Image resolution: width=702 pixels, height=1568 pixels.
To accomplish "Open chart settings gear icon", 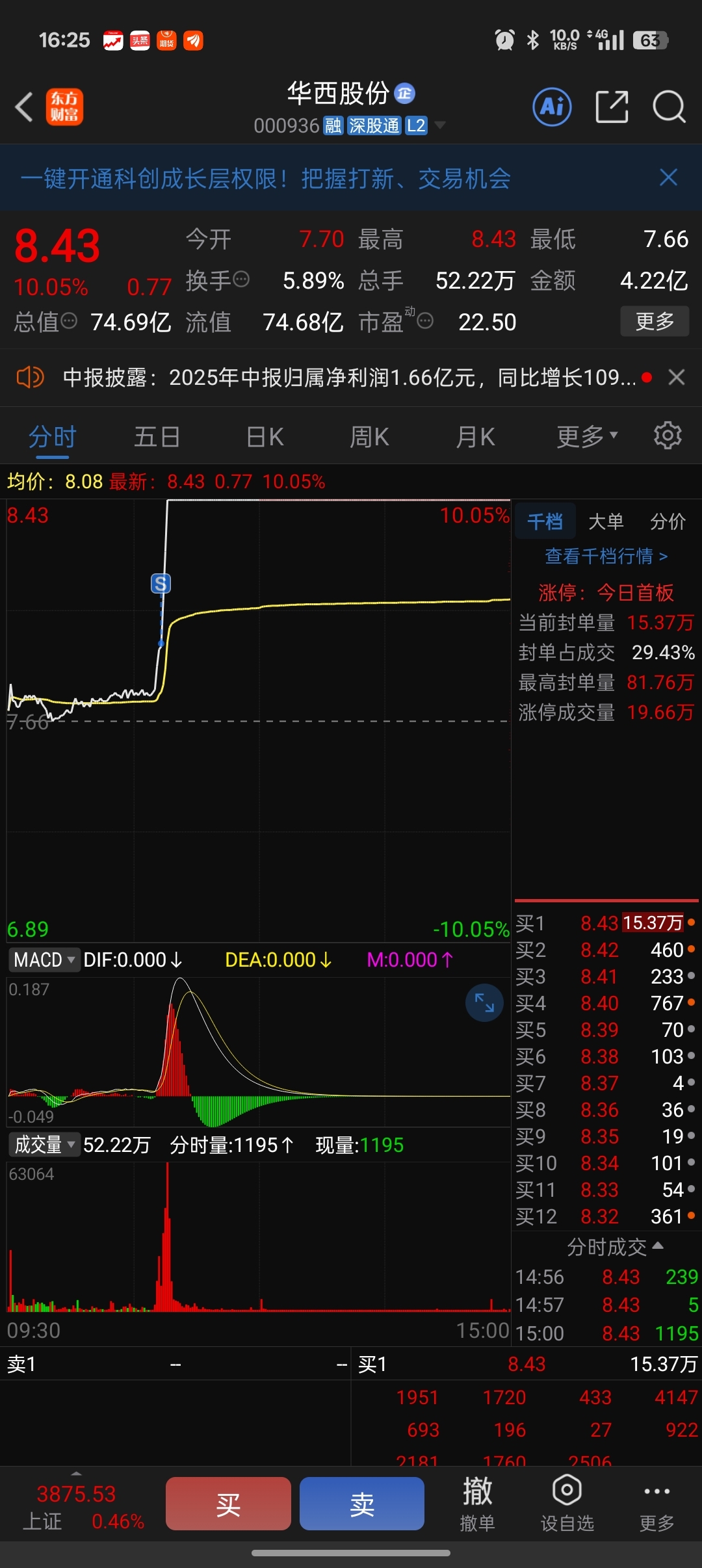I will tap(668, 436).
